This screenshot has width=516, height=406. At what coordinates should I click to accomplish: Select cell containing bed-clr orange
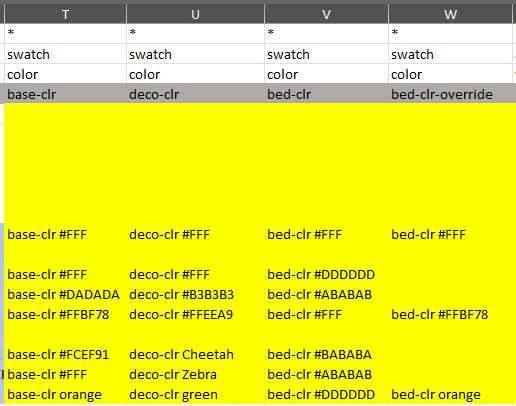450,394
